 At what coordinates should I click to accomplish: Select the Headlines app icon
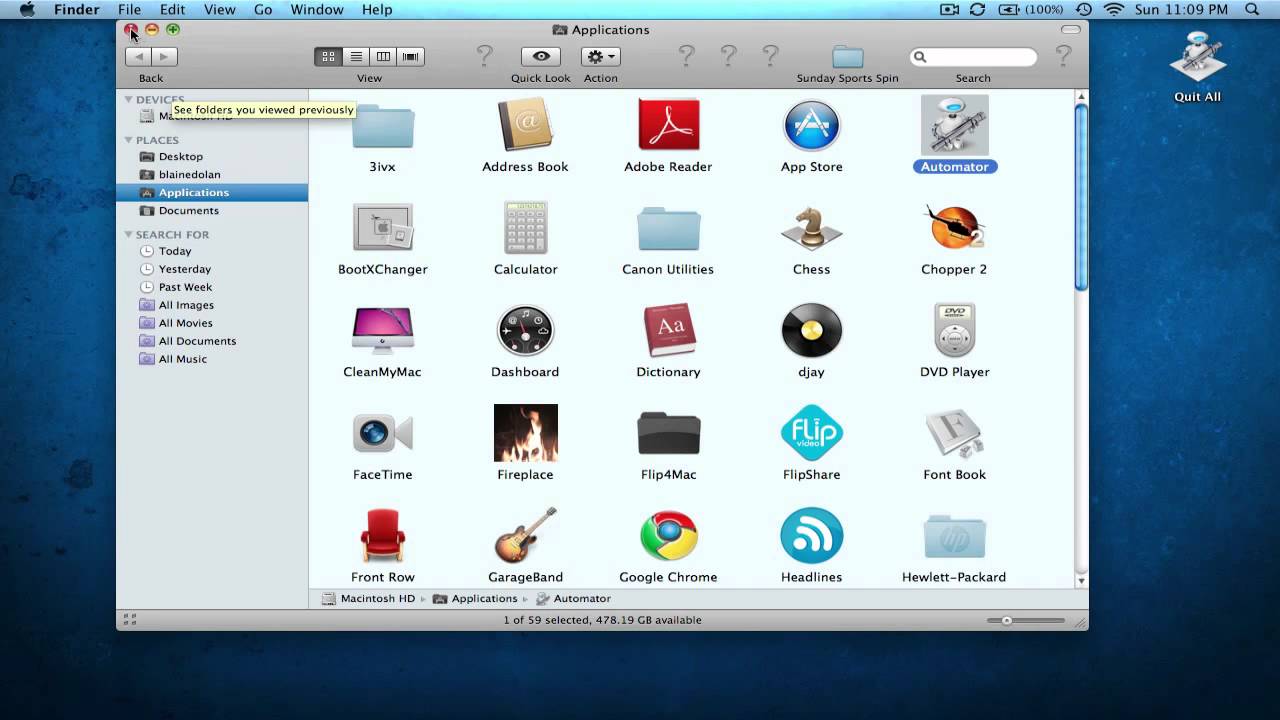[811, 536]
